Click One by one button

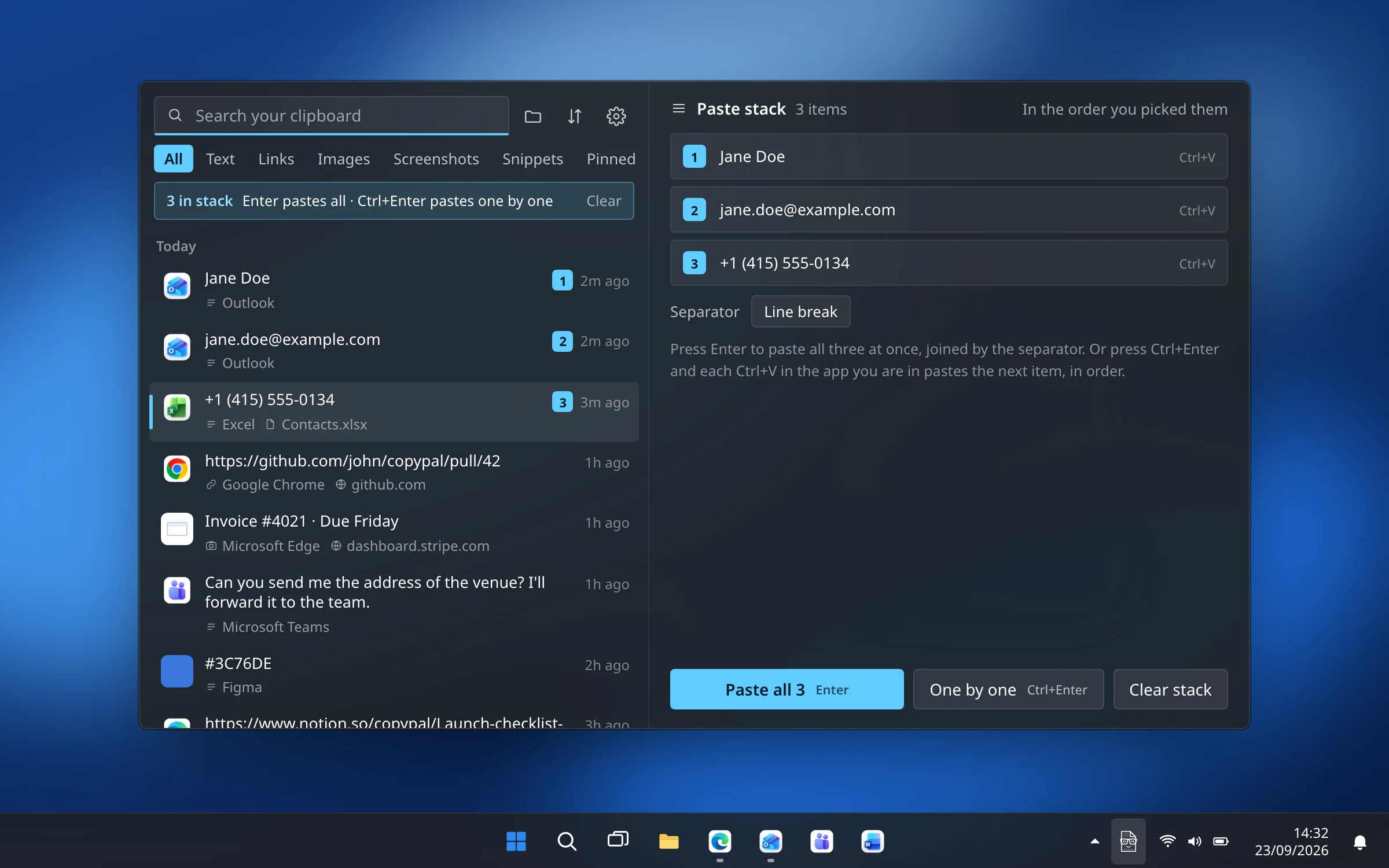point(1008,689)
